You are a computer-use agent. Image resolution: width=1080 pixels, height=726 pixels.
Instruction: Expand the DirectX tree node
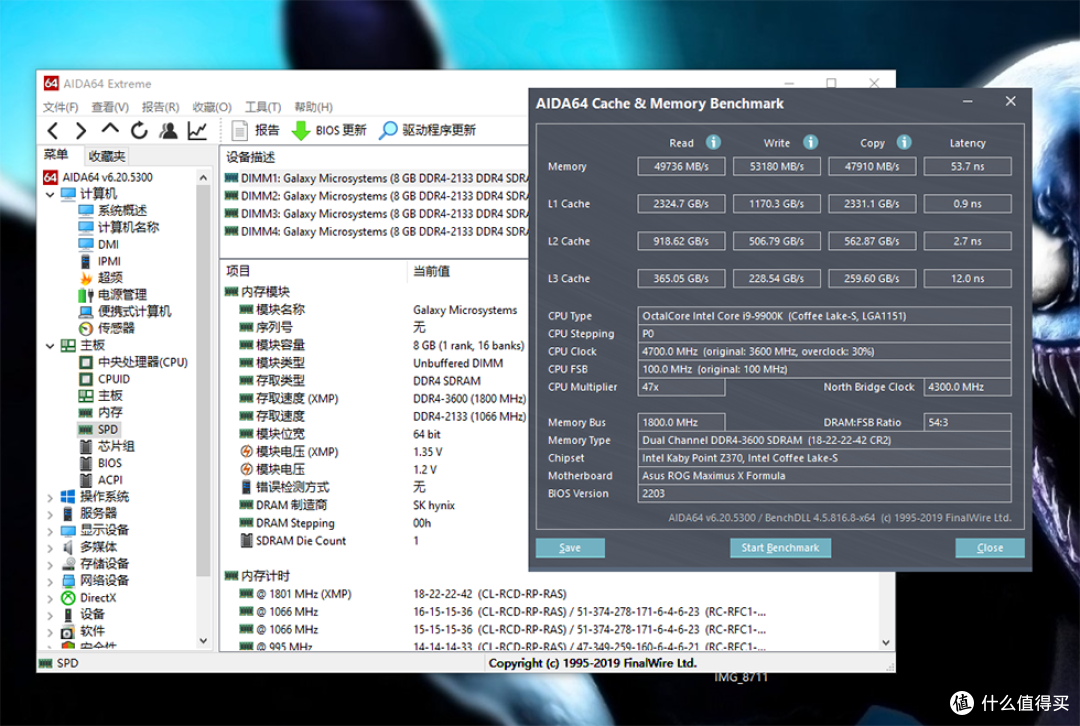click(50, 598)
